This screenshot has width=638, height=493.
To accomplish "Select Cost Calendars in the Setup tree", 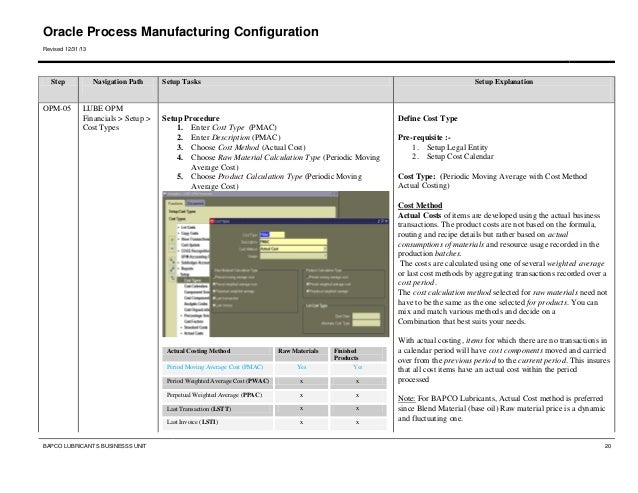I will click(196, 286).
